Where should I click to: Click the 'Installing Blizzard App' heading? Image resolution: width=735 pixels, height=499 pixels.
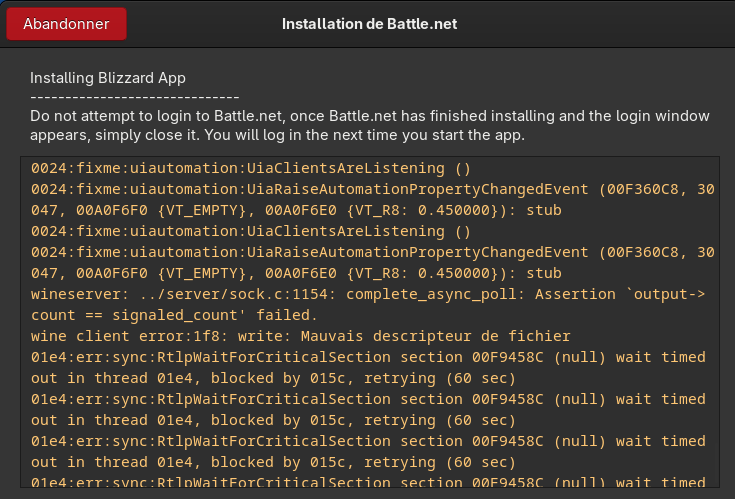tap(108, 78)
